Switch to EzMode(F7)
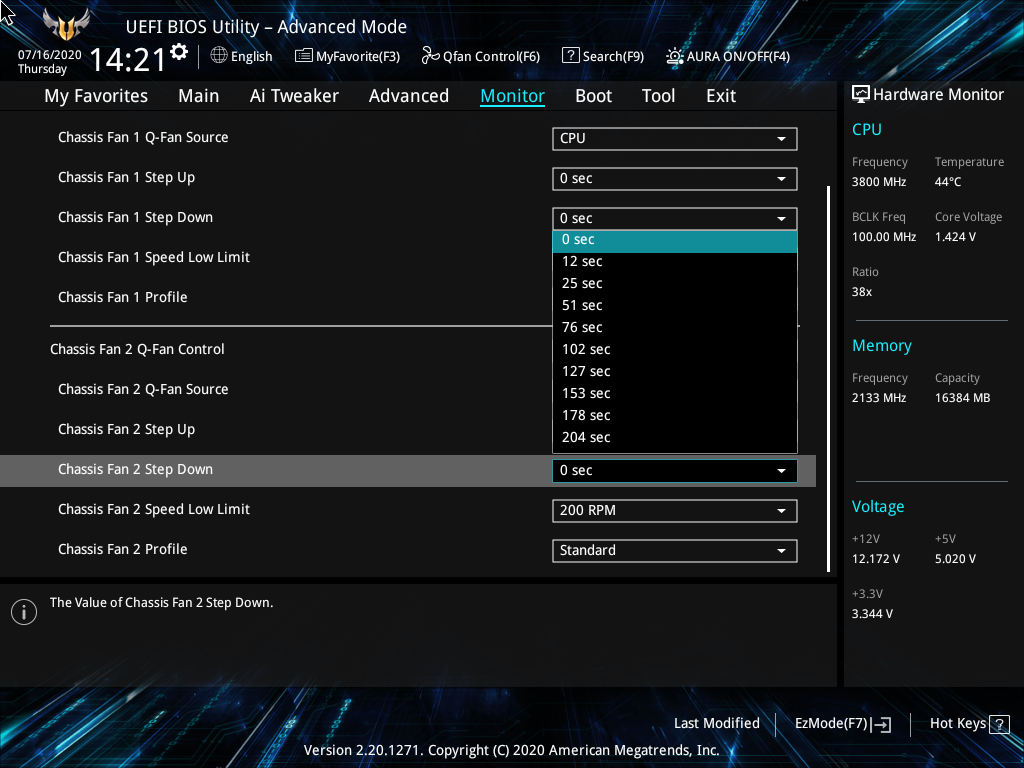 tap(842, 724)
